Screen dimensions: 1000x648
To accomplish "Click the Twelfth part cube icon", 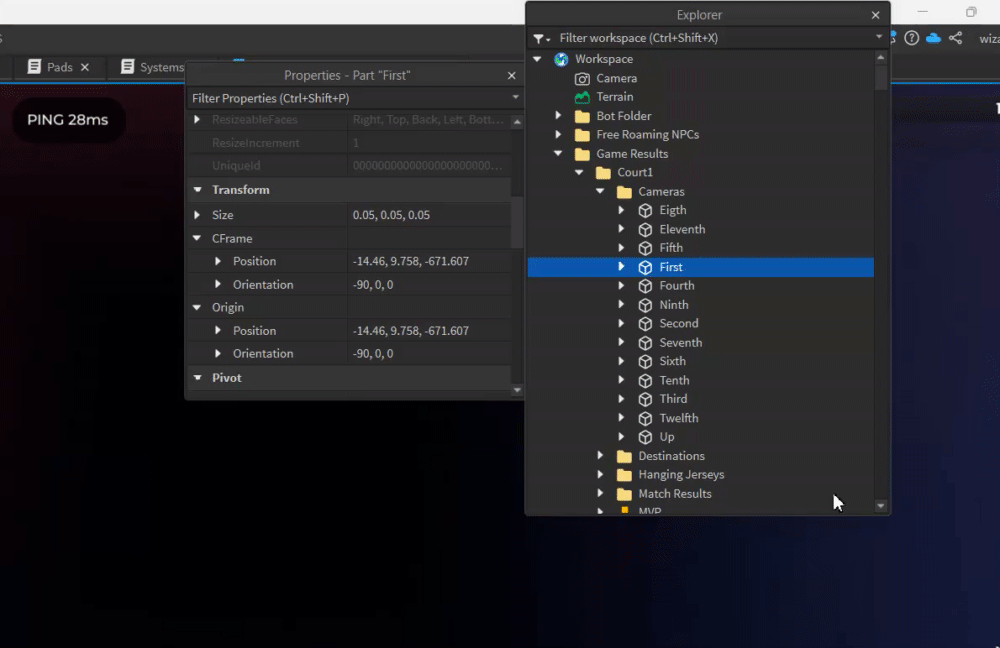I will [x=645, y=418].
